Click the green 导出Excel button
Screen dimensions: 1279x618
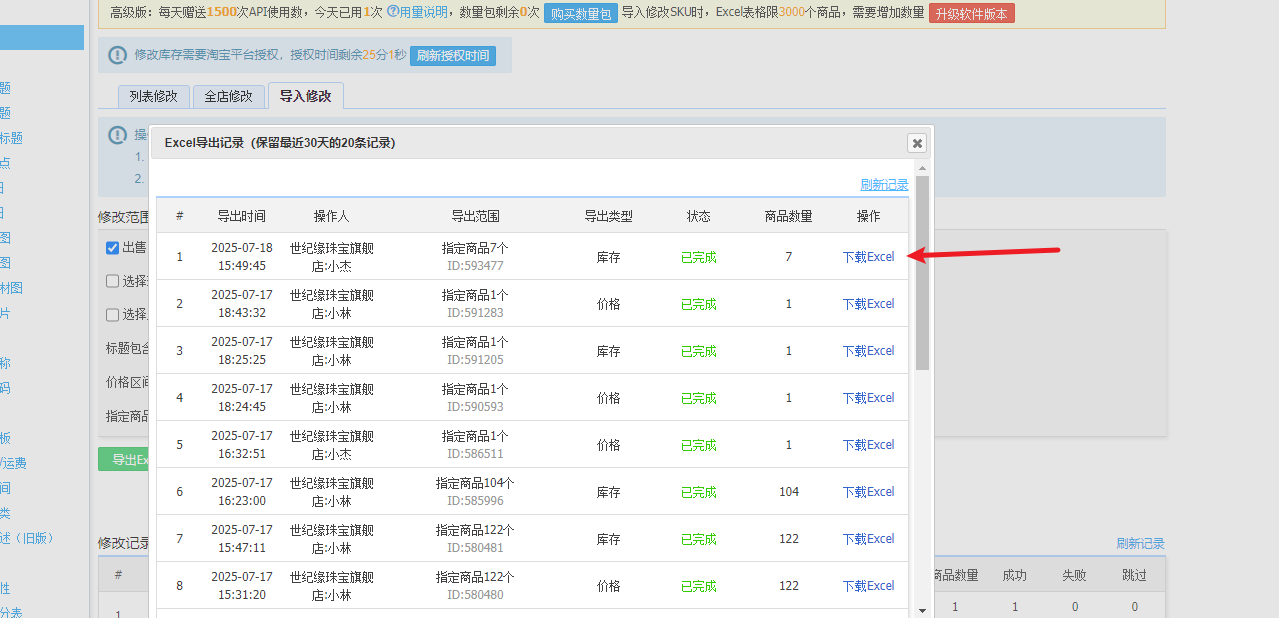click(x=124, y=460)
